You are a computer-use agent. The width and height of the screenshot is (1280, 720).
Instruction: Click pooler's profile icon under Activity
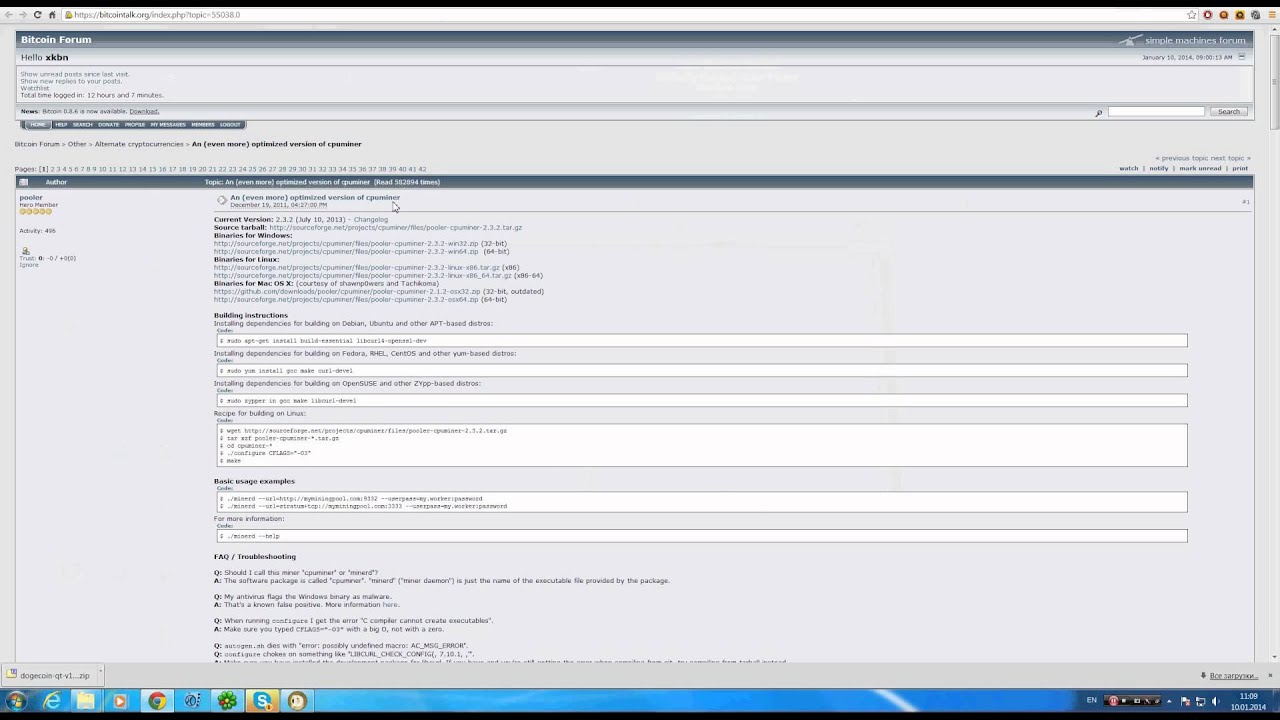coord(25,251)
